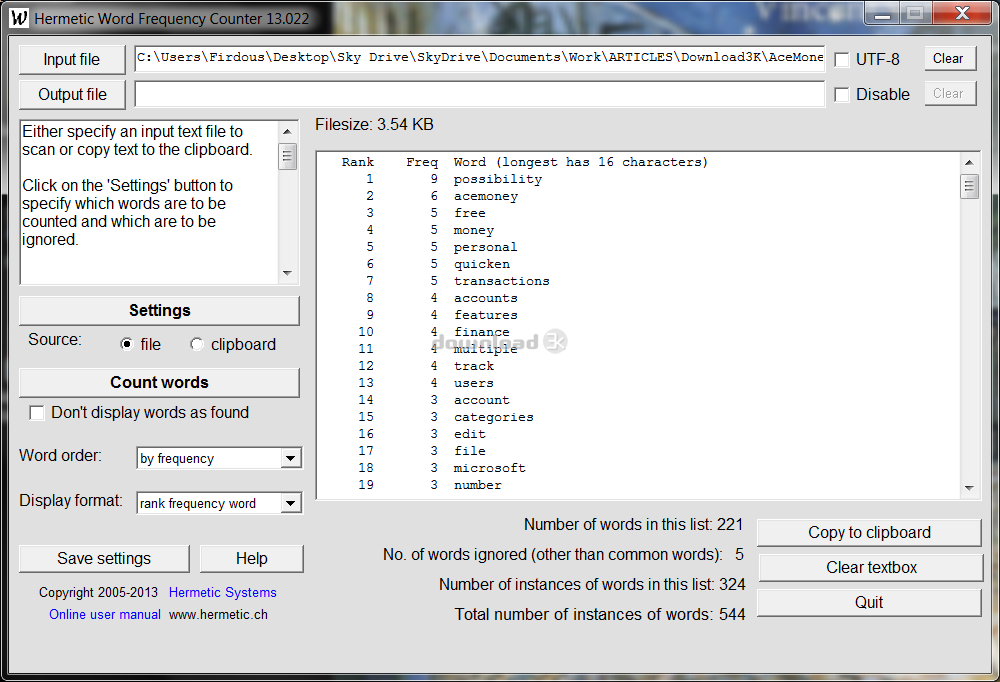Select clipboard as the source

click(x=196, y=344)
